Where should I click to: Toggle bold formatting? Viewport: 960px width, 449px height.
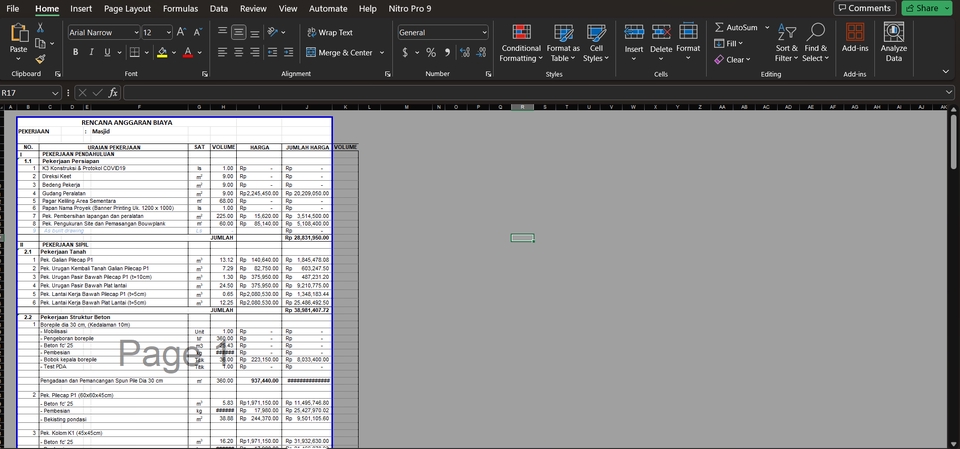(75, 53)
